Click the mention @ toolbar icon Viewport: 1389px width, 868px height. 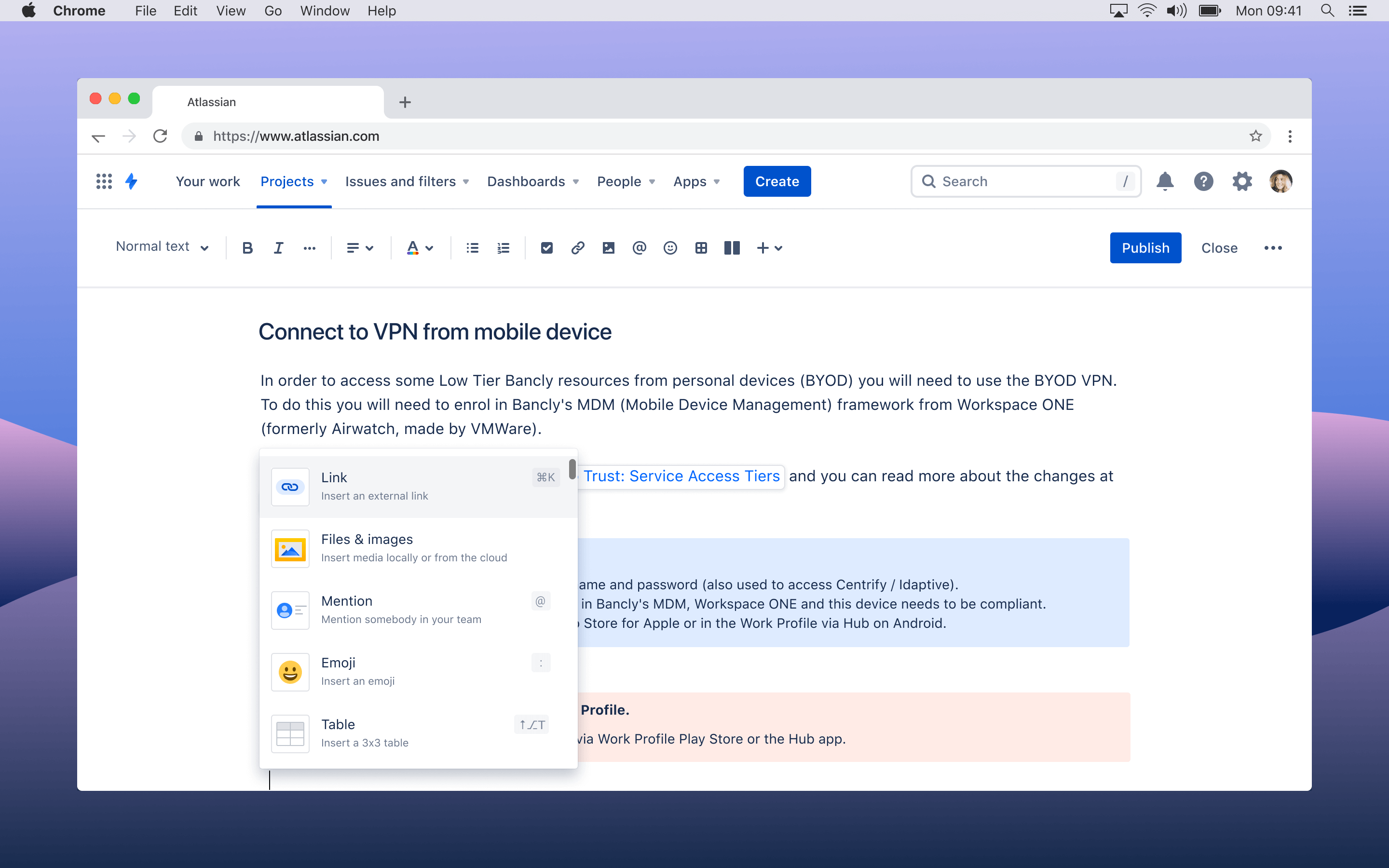tap(640, 248)
